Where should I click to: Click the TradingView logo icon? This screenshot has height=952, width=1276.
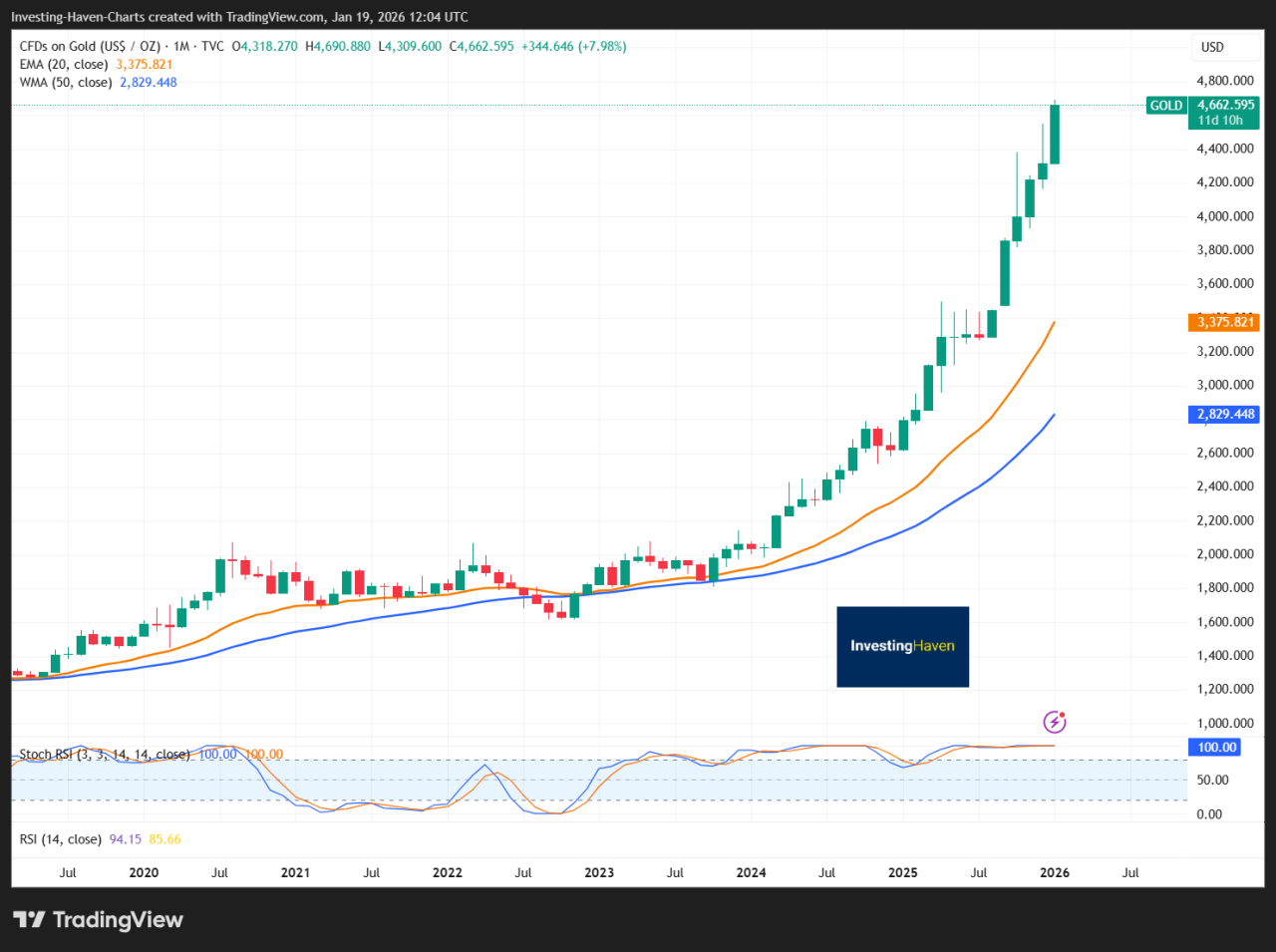point(29,919)
